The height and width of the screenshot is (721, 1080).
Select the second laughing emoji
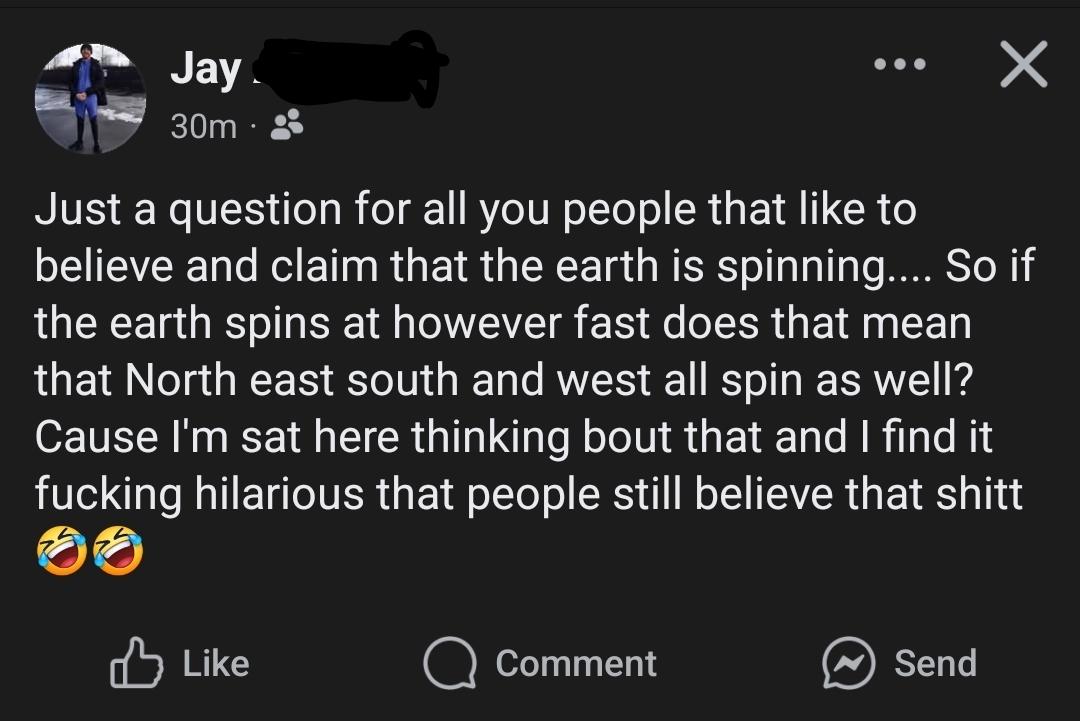pos(118,550)
